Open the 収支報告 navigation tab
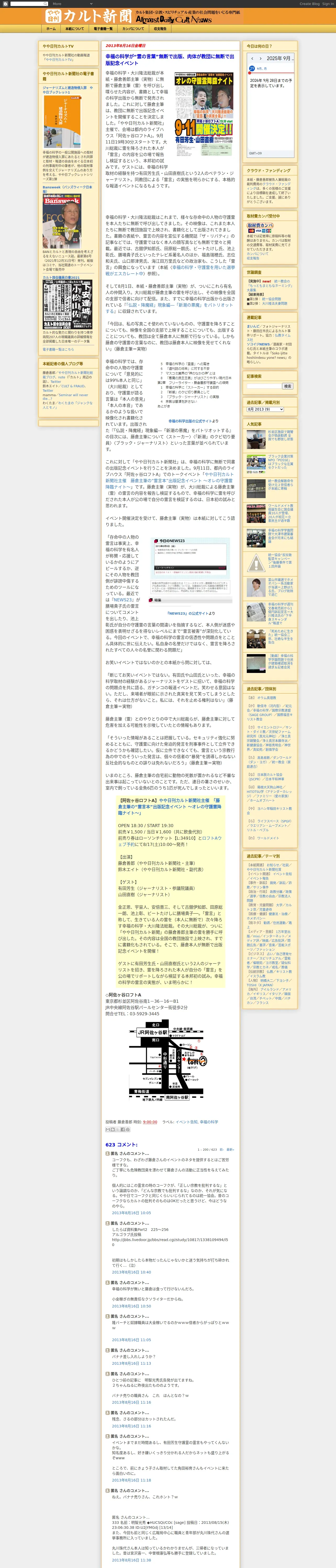 click(160, 28)
